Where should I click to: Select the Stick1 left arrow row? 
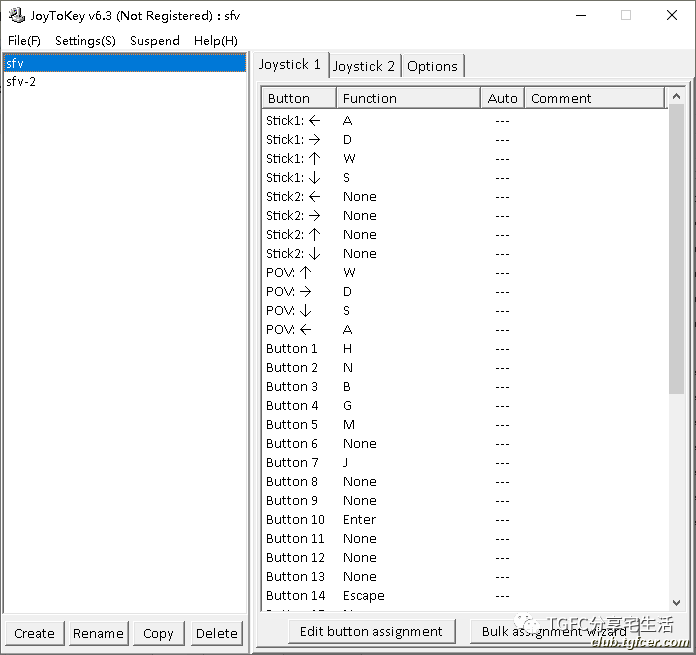pyautogui.click(x=465, y=121)
